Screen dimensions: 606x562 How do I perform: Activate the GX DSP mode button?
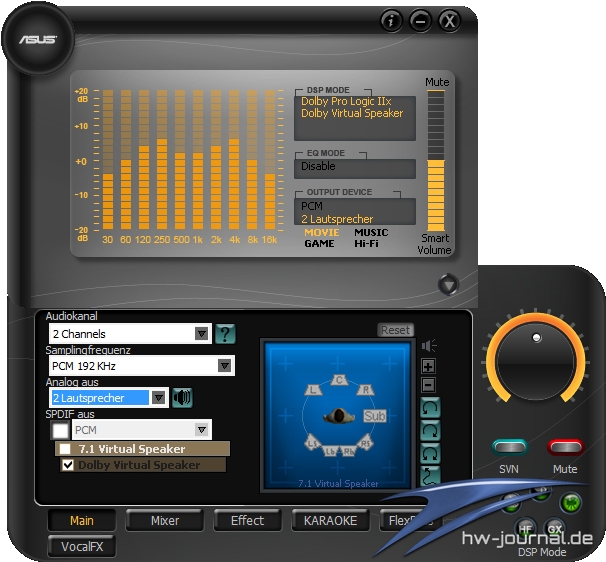(555, 528)
